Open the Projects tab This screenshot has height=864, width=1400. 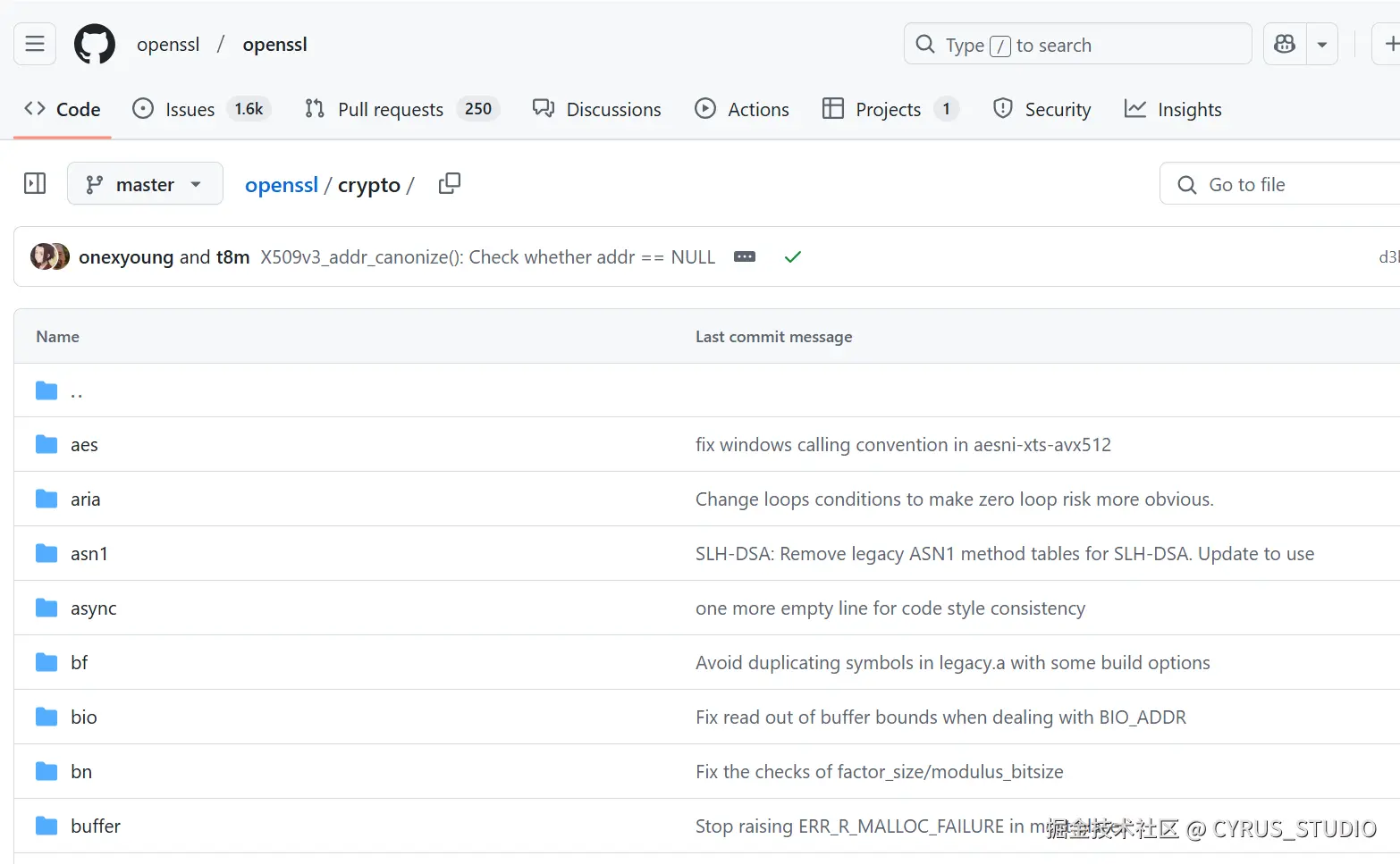[890, 109]
